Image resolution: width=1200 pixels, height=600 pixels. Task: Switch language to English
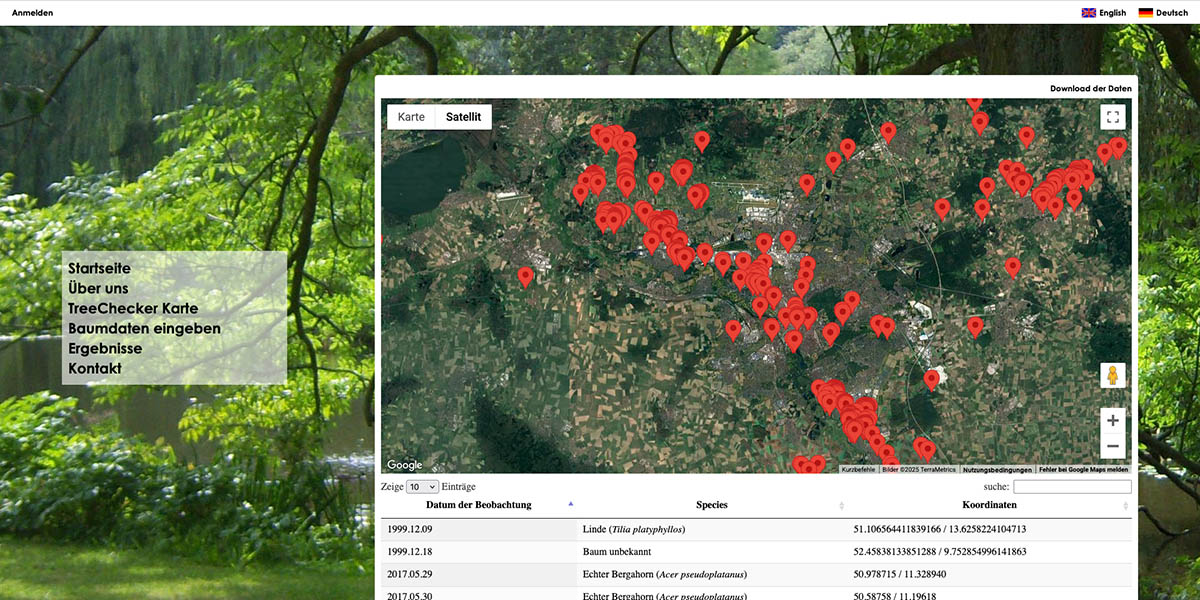coord(1113,13)
